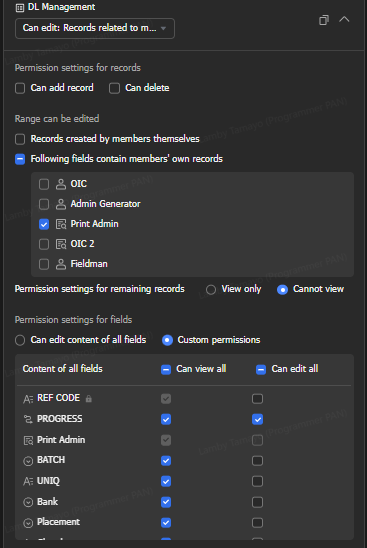Click the 'Permission settings for remaining records' label
Image resolution: width=367 pixels, height=548 pixels.
point(100,289)
